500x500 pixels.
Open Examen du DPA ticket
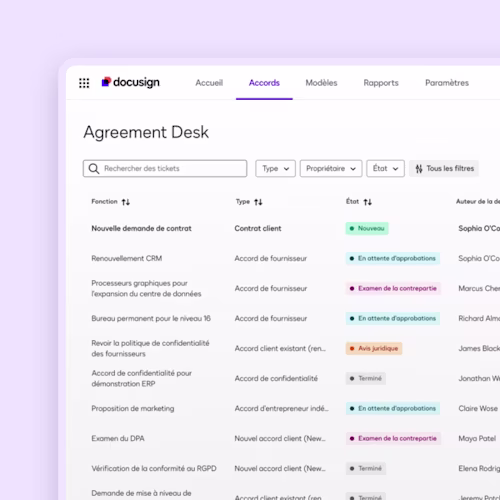(118, 438)
